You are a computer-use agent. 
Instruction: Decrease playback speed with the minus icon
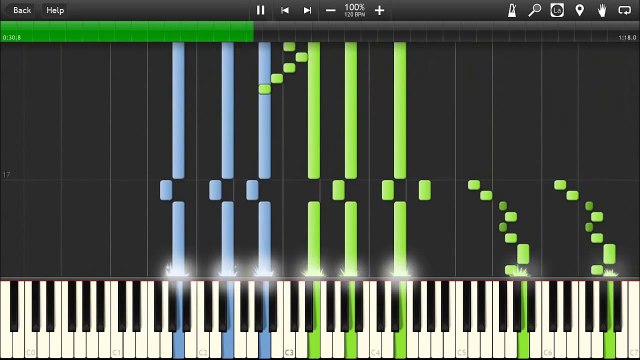[331, 10]
